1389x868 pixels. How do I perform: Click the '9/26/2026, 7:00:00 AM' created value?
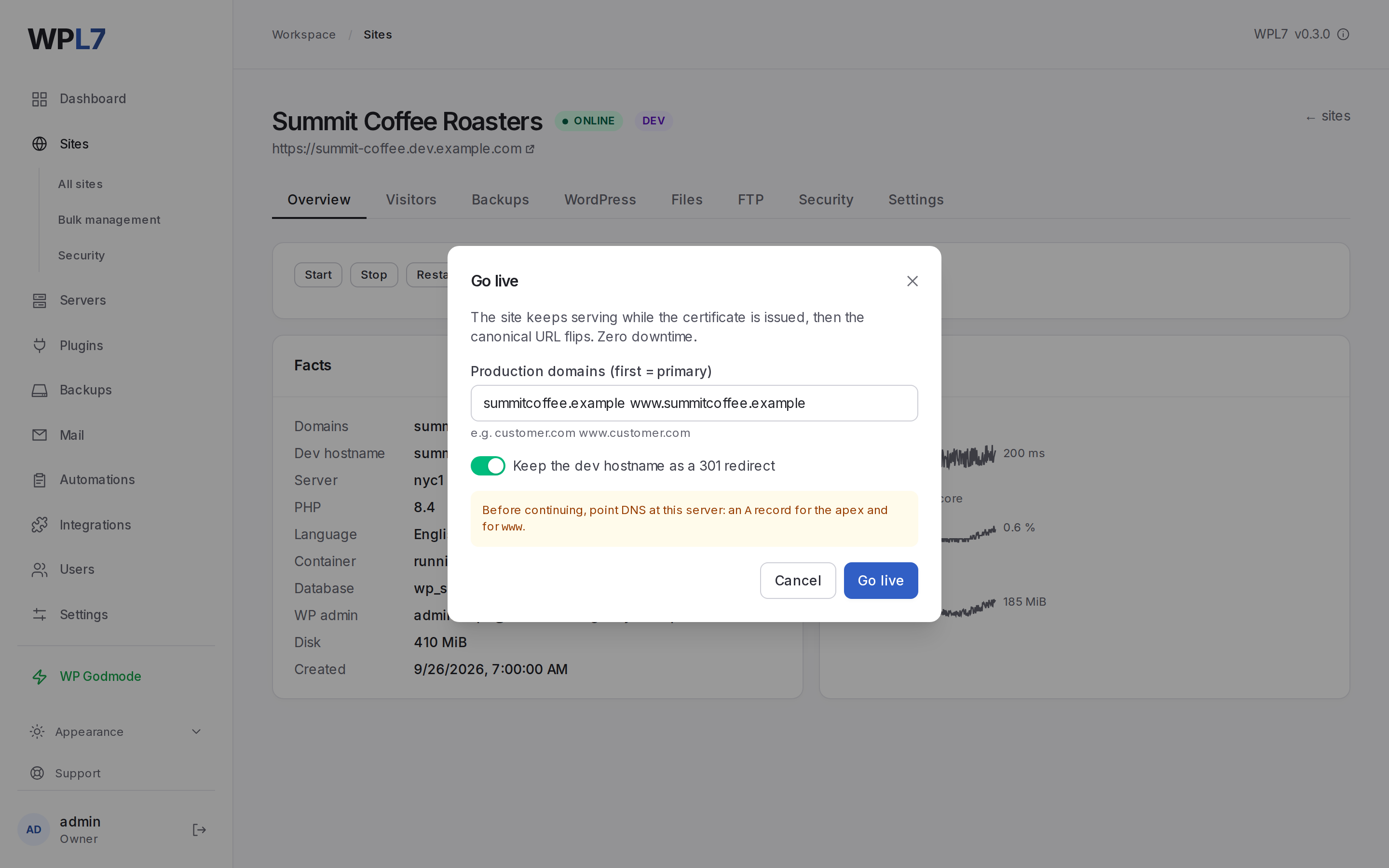[491, 669]
